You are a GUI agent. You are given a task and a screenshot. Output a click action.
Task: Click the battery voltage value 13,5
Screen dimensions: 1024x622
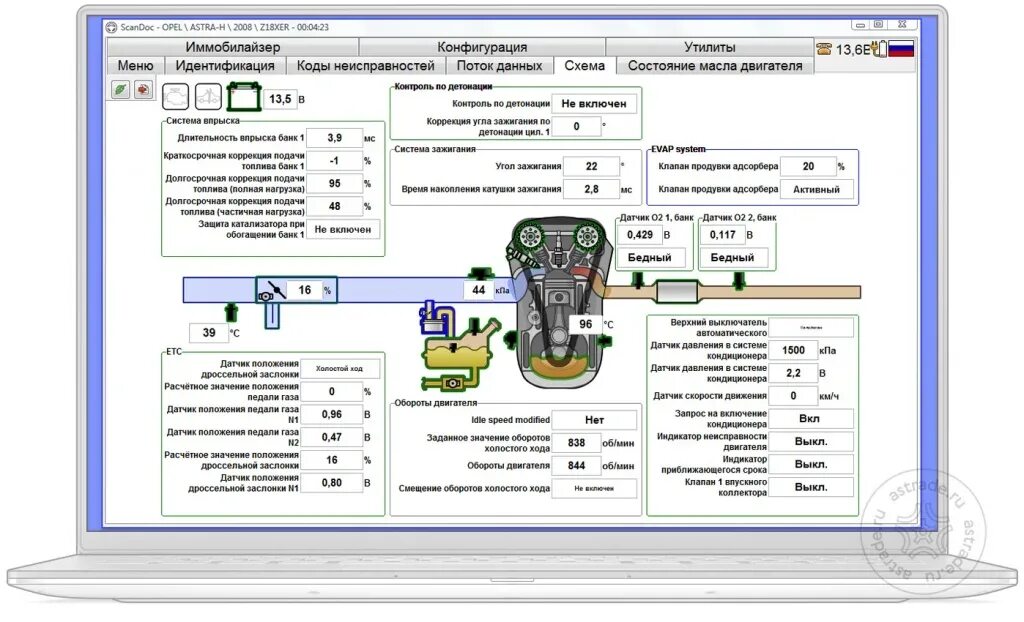point(280,99)
